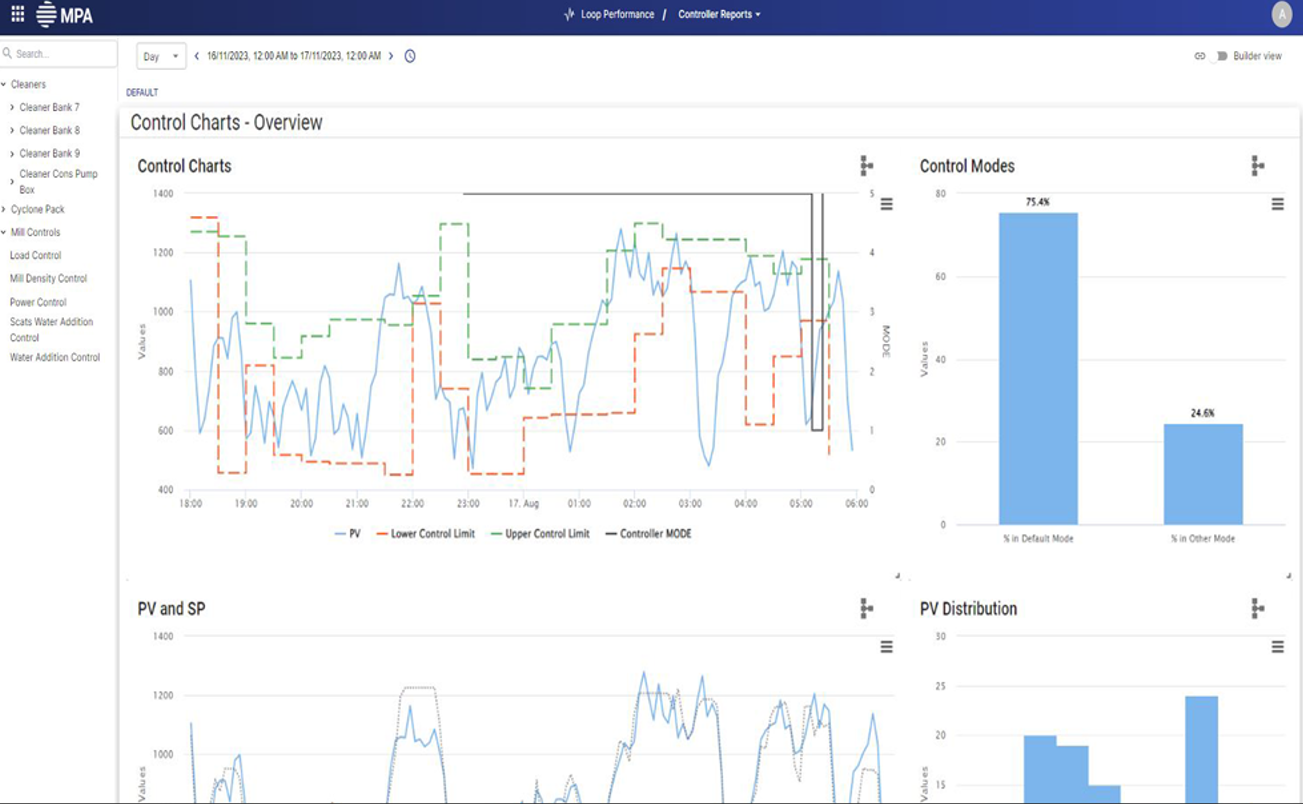Open the PV and SP hamburger chart menu
Image resolution: width=1303 pixels, height=804 pixels.
[x=886, y=647]
